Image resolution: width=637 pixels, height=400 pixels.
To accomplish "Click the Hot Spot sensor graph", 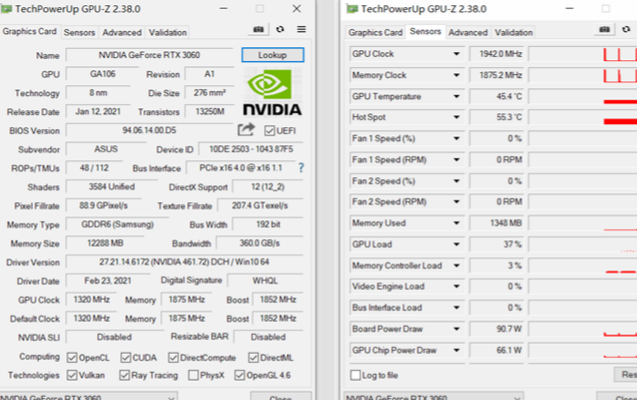I will point(583,117).
